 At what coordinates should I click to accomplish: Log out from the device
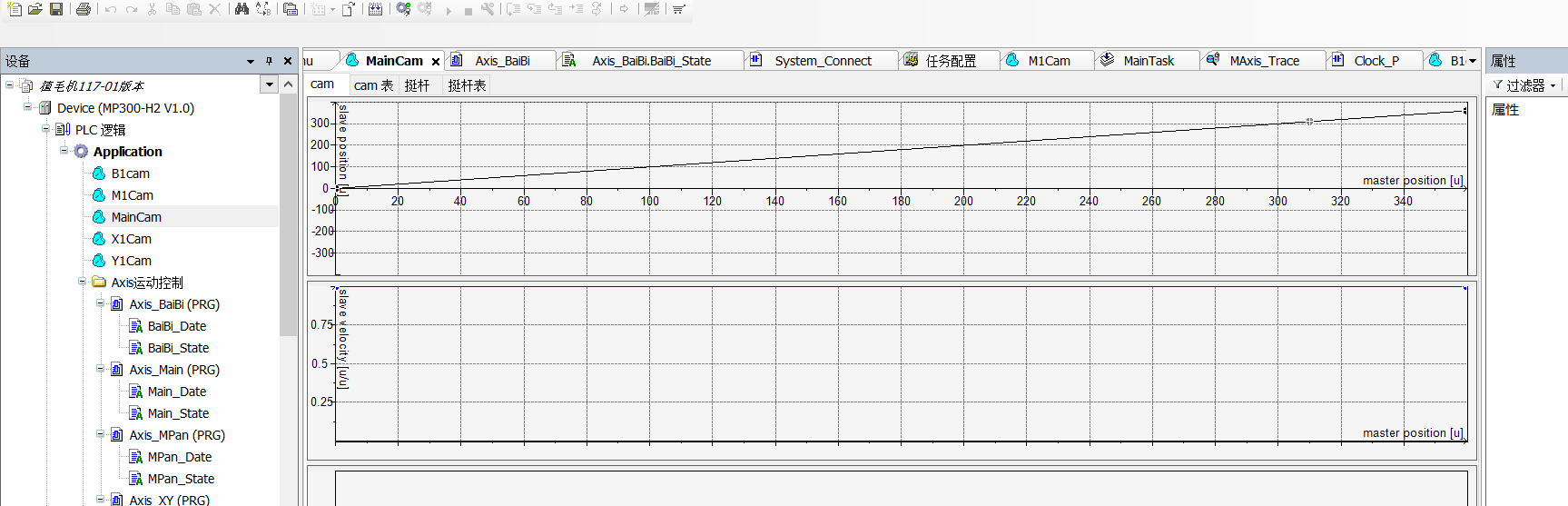pos(425,9)
